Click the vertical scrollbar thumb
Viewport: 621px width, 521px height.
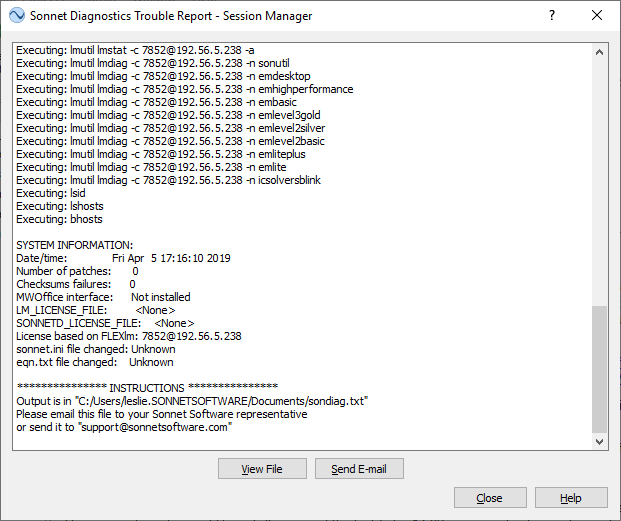pyautogui.click(x=599, y=369)
